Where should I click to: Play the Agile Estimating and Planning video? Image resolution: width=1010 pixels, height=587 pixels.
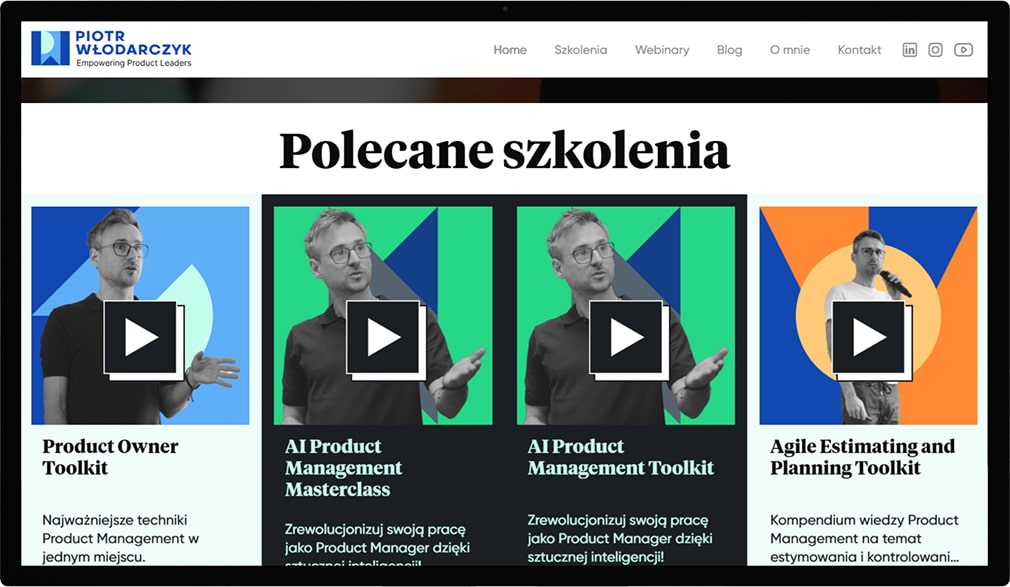[870, 338]
